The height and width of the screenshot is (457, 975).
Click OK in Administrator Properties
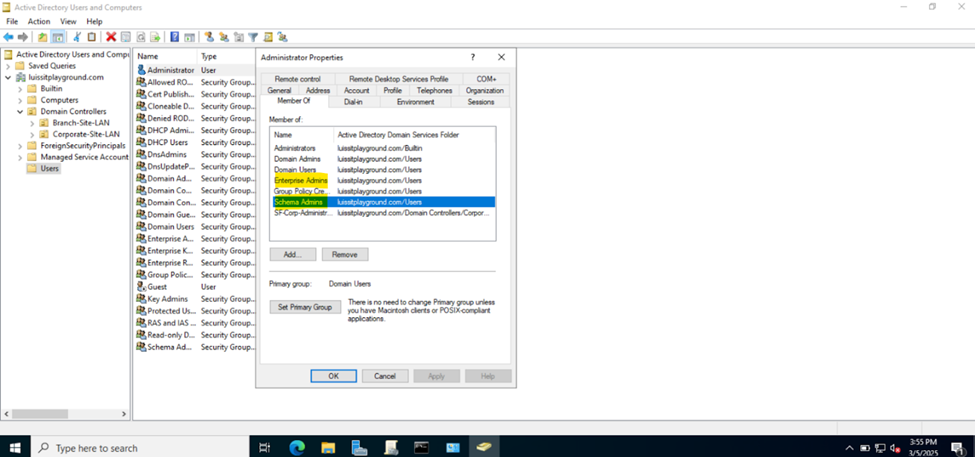[333, 376]
